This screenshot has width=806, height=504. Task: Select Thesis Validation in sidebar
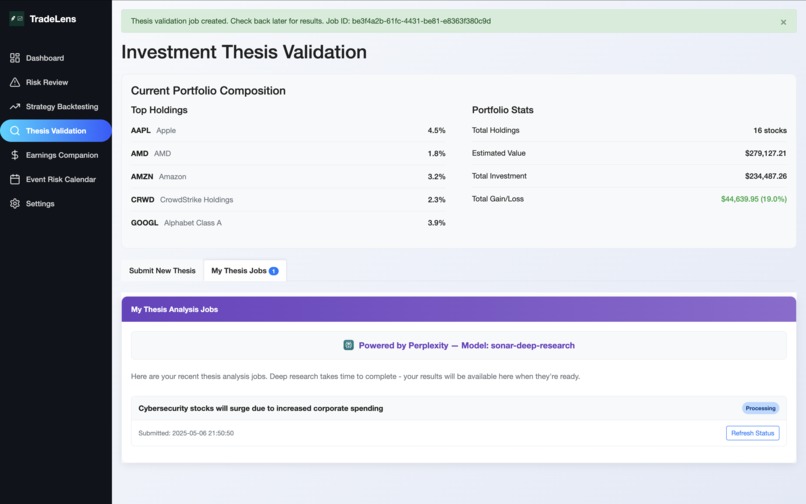(56, 131)
